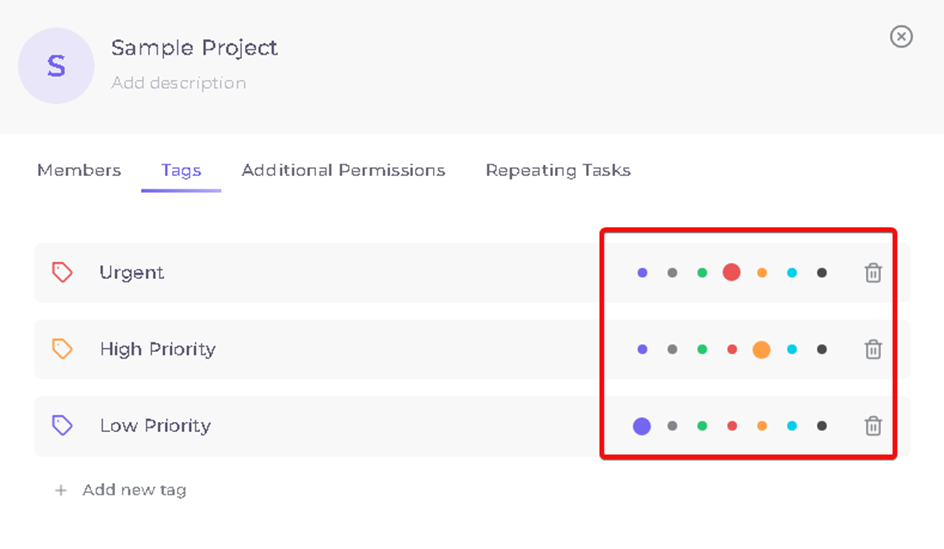This screenshot has width=944, height=549.
Task: Click the purple tag icon beside Low Priority
Action: click(62, 425)
